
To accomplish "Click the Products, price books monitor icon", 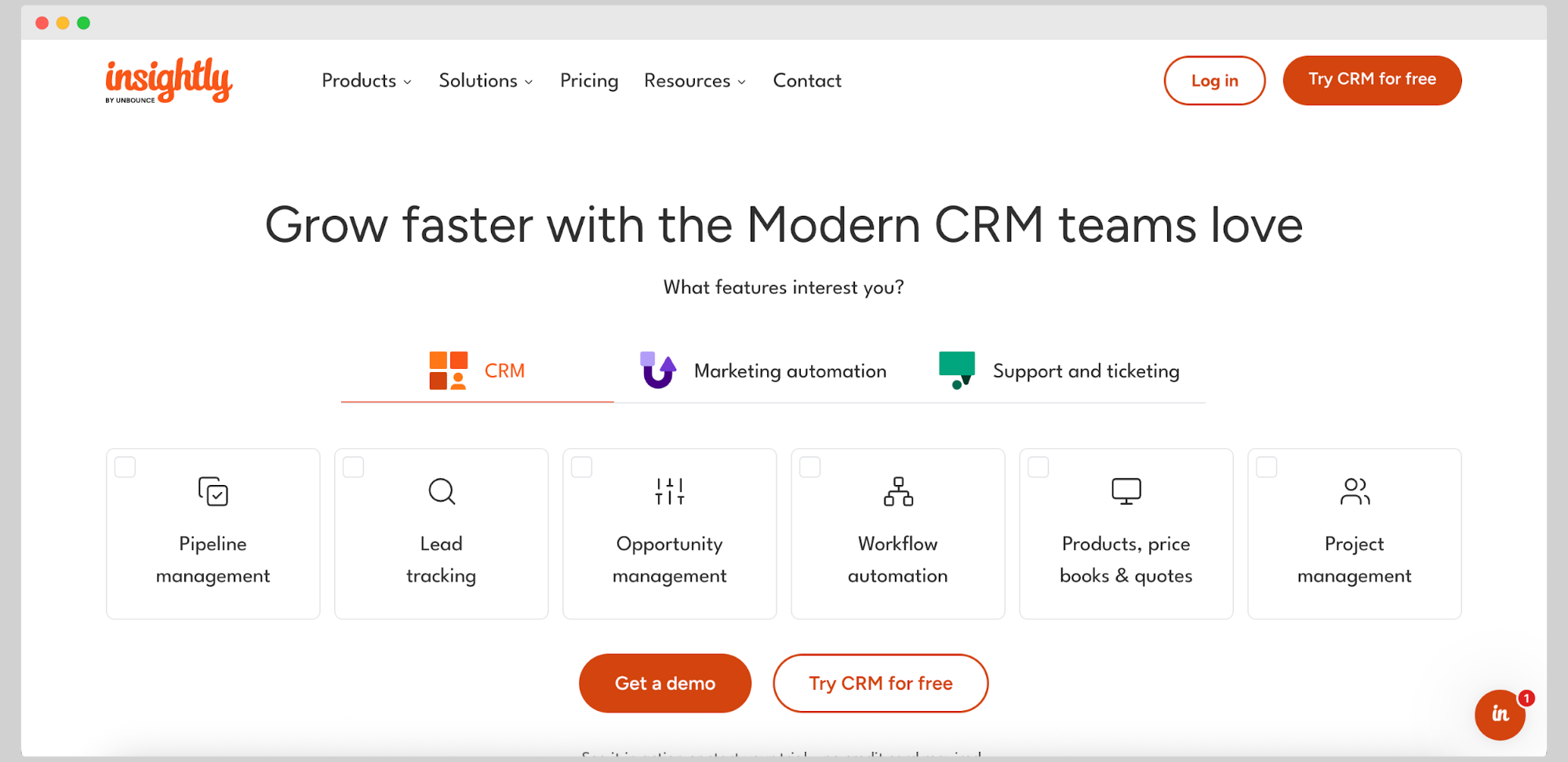I will (1126, 491).
